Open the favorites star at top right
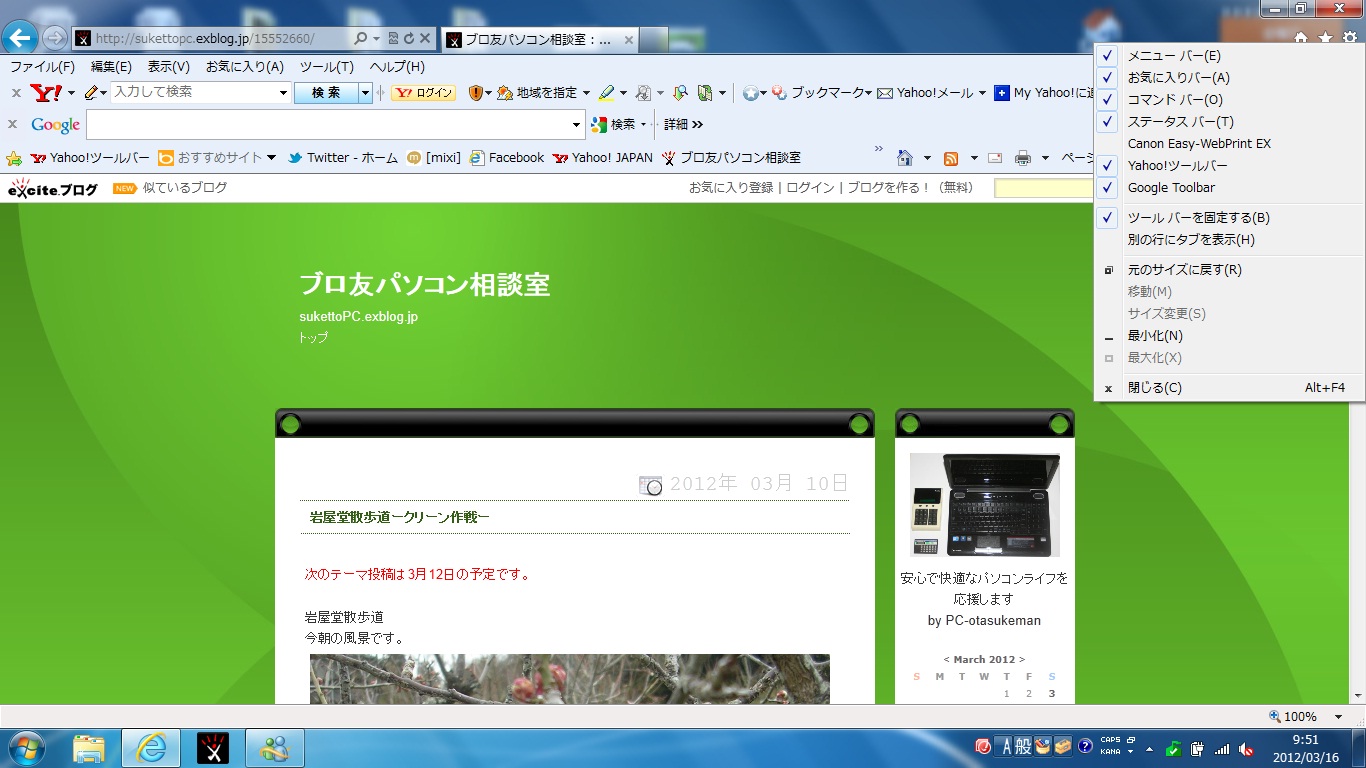This screenshot has height=768, width=1366. click(x=1325, y=37)
